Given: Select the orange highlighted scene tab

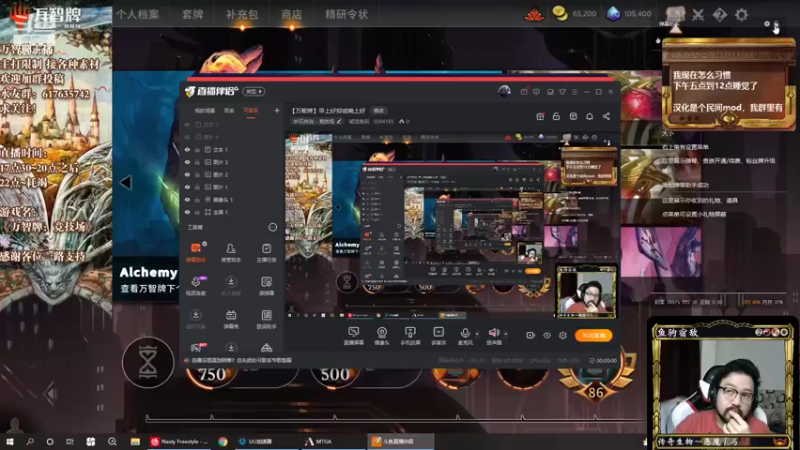Looking at the screenshot, I should click(x=251, y=110).
